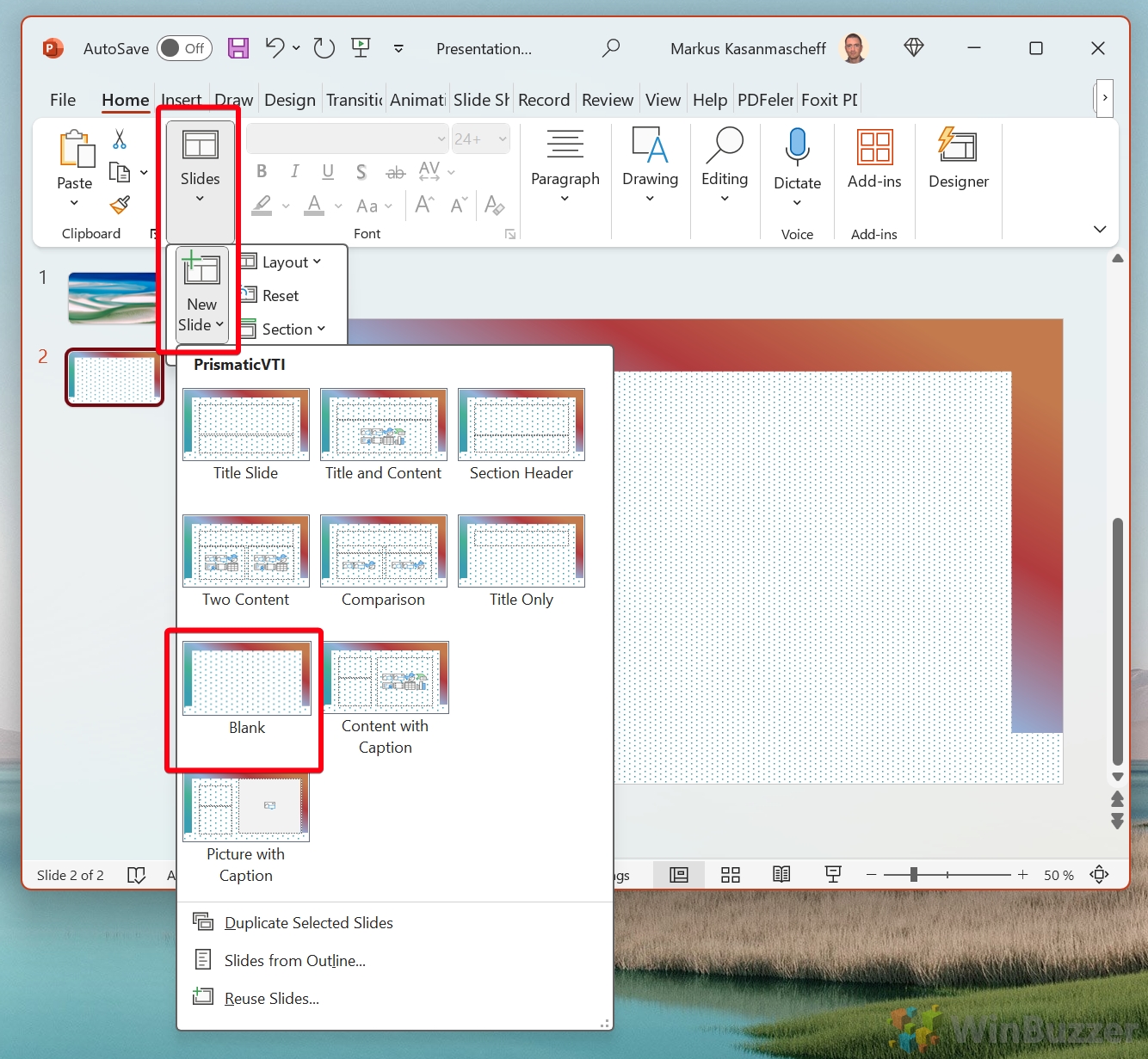Switch to the Review tab
The height and width of the screenshot is (1059, 1148).
coord(608,100)
